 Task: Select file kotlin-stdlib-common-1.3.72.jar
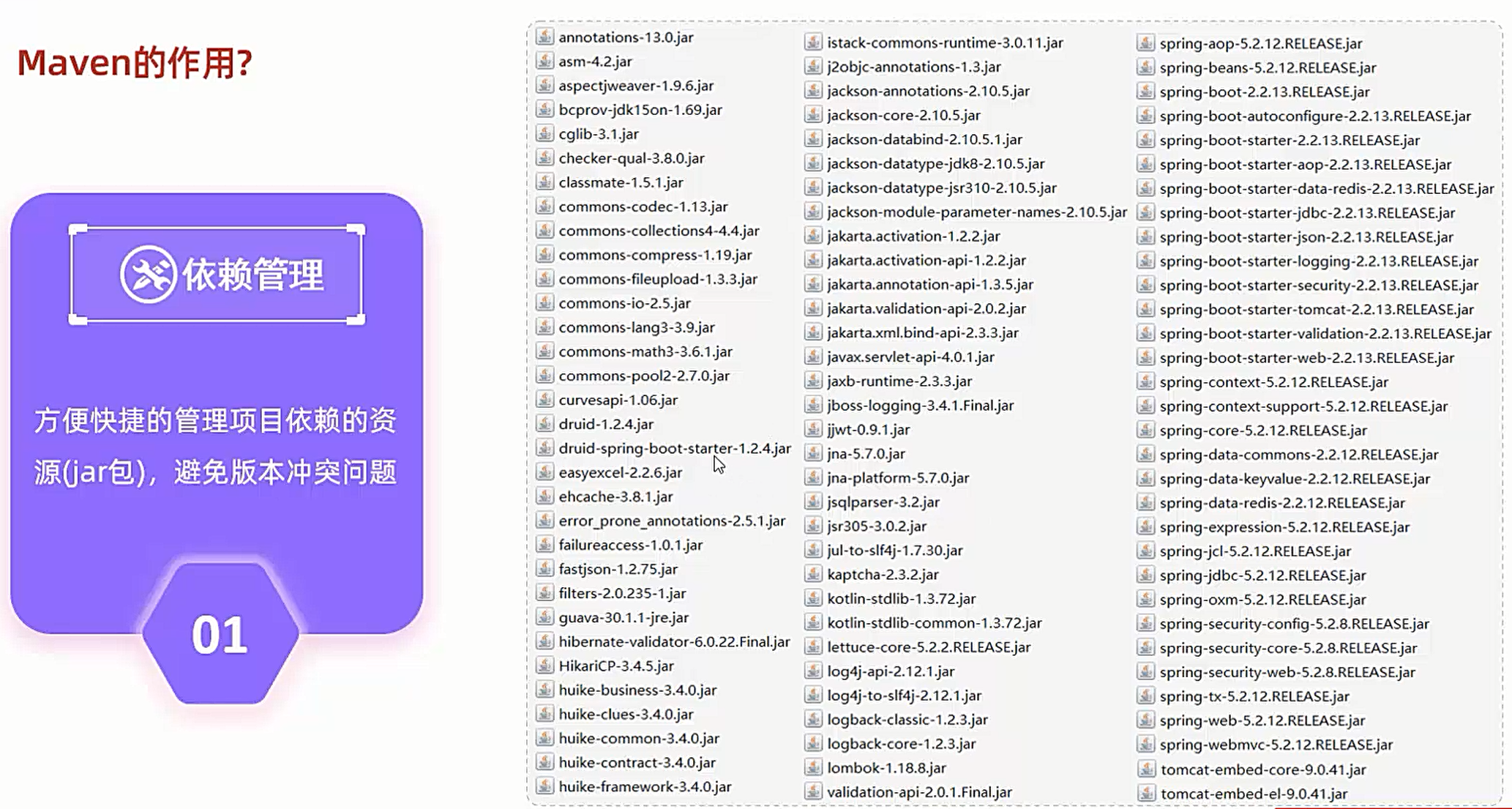click(935, 622)
